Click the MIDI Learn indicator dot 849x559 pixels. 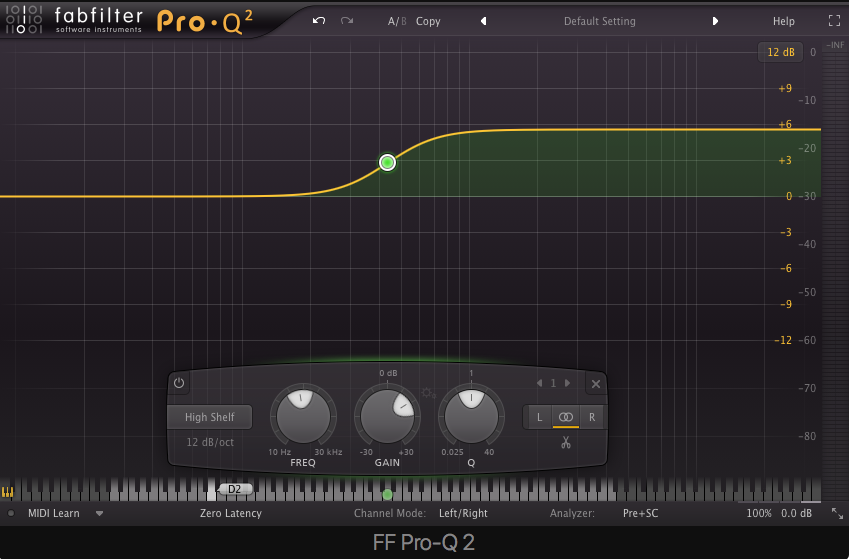point(11,513)
